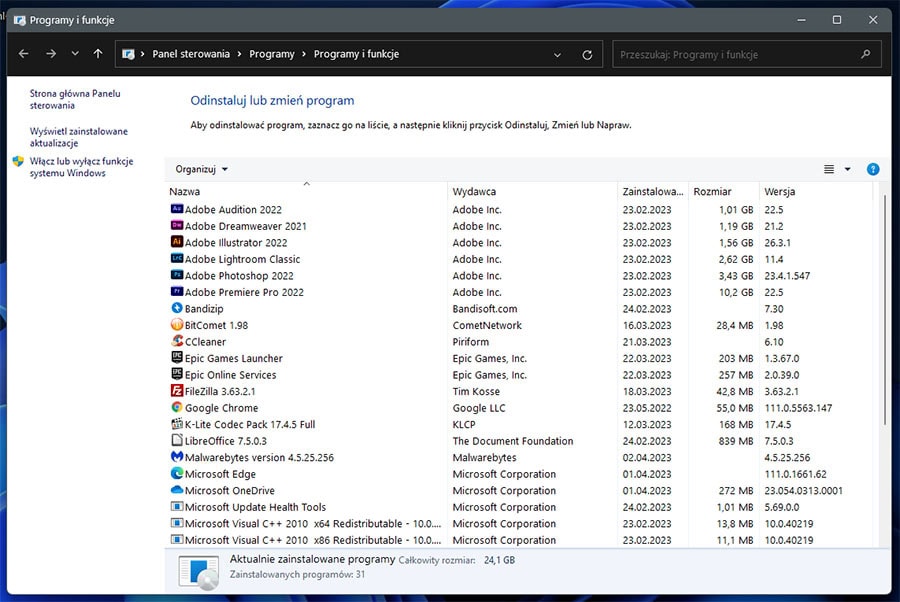Click the K-Lite Codec Pack icon

[x=177, y=424]
